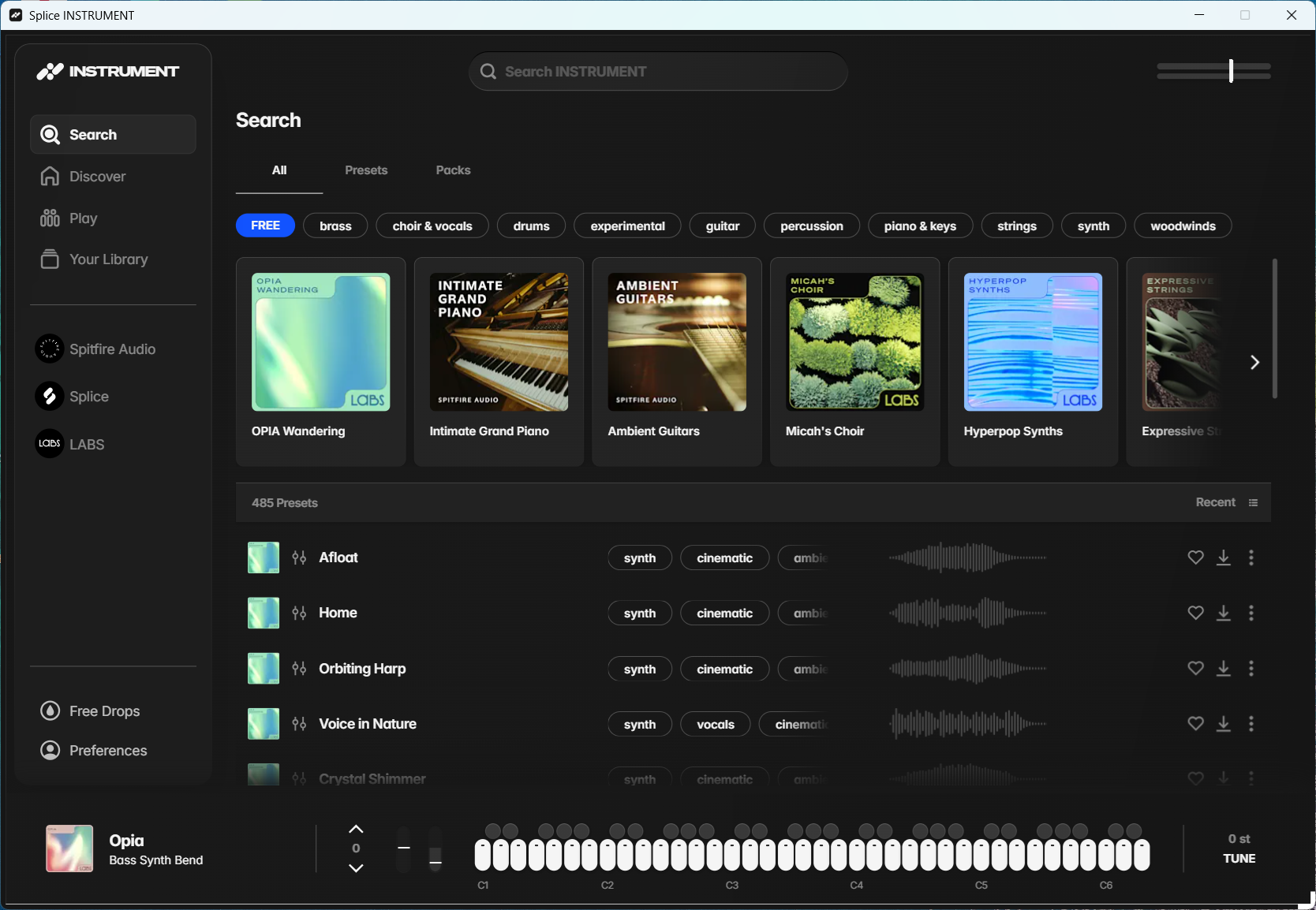Image resolution: width=1316 pixels, height=910 pixels.
Task: Open the TUNE control
Action: click(1239, 849)
